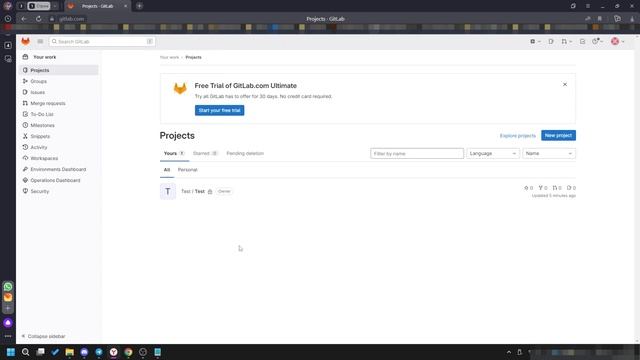Select the All sub-tab
640x360 pixels.
pos(167,170)
